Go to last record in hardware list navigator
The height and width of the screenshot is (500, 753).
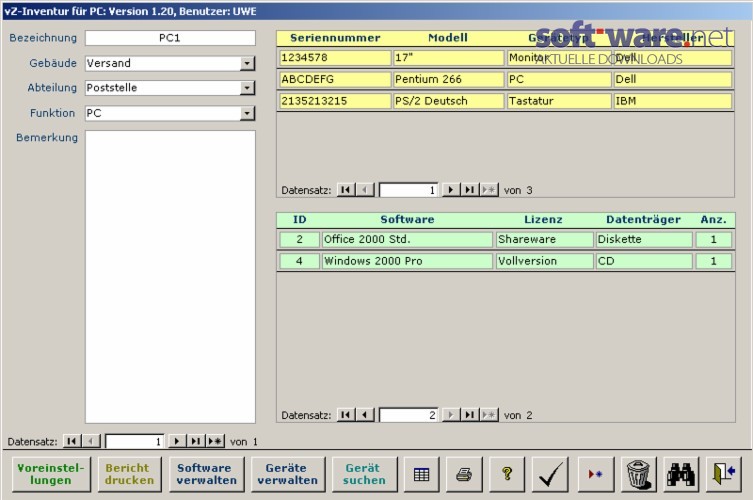coord(470,190)
